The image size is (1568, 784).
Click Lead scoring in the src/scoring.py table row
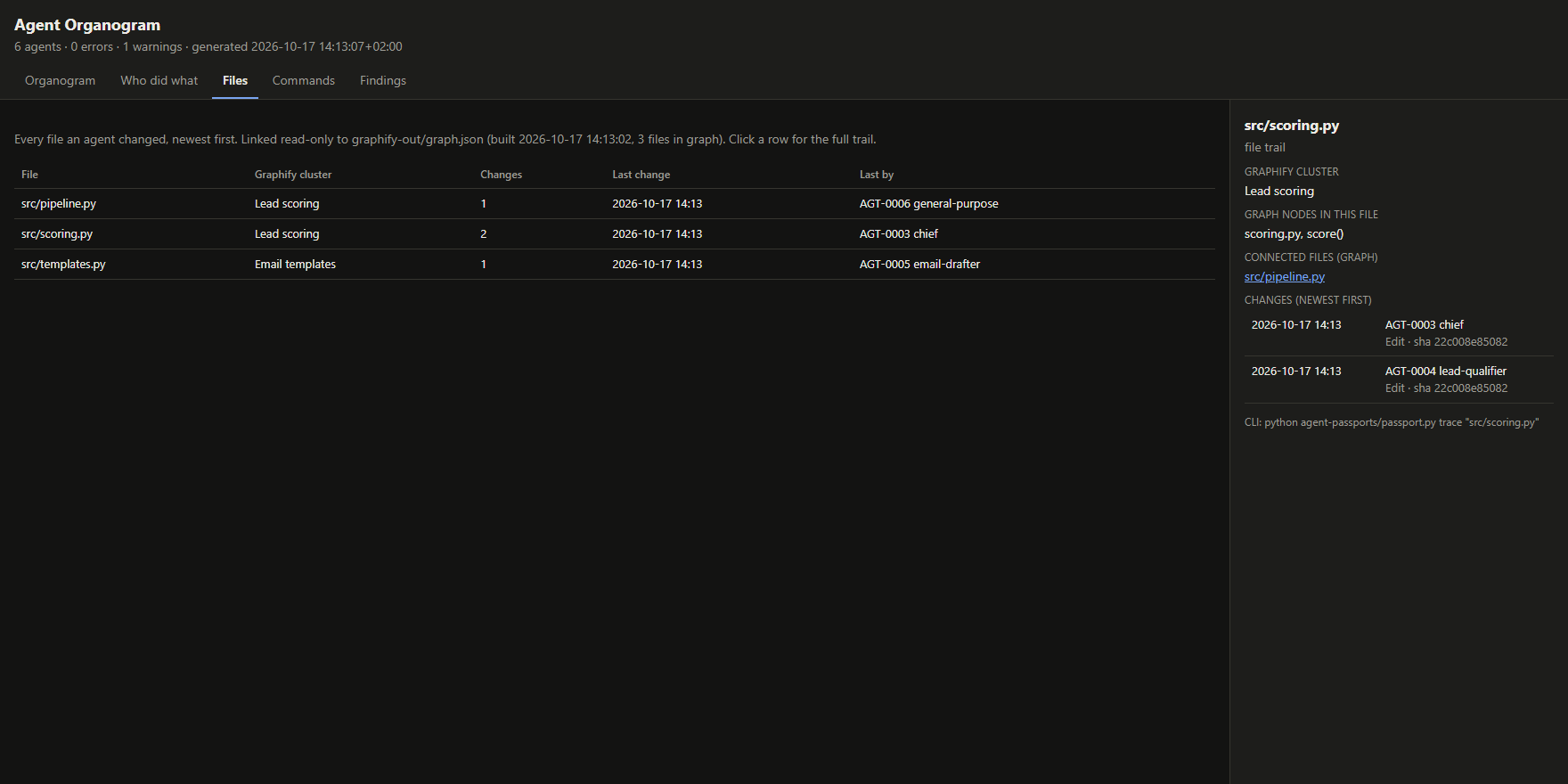pos(287,234)
